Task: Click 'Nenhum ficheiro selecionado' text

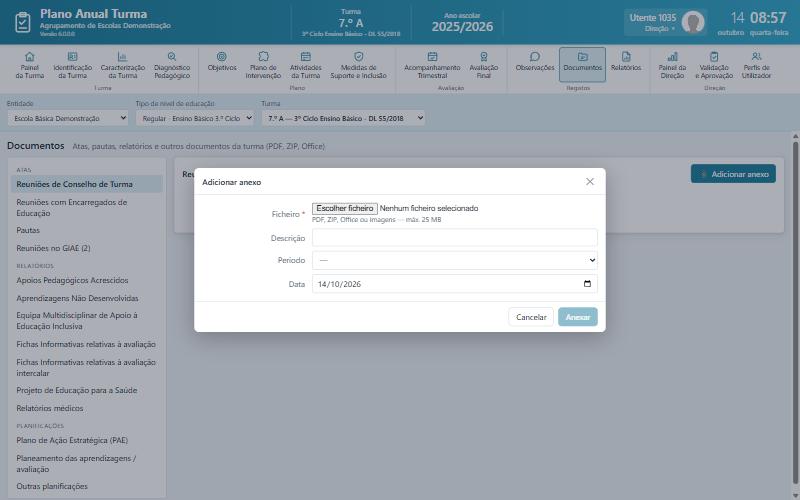Action: [429, 208]
